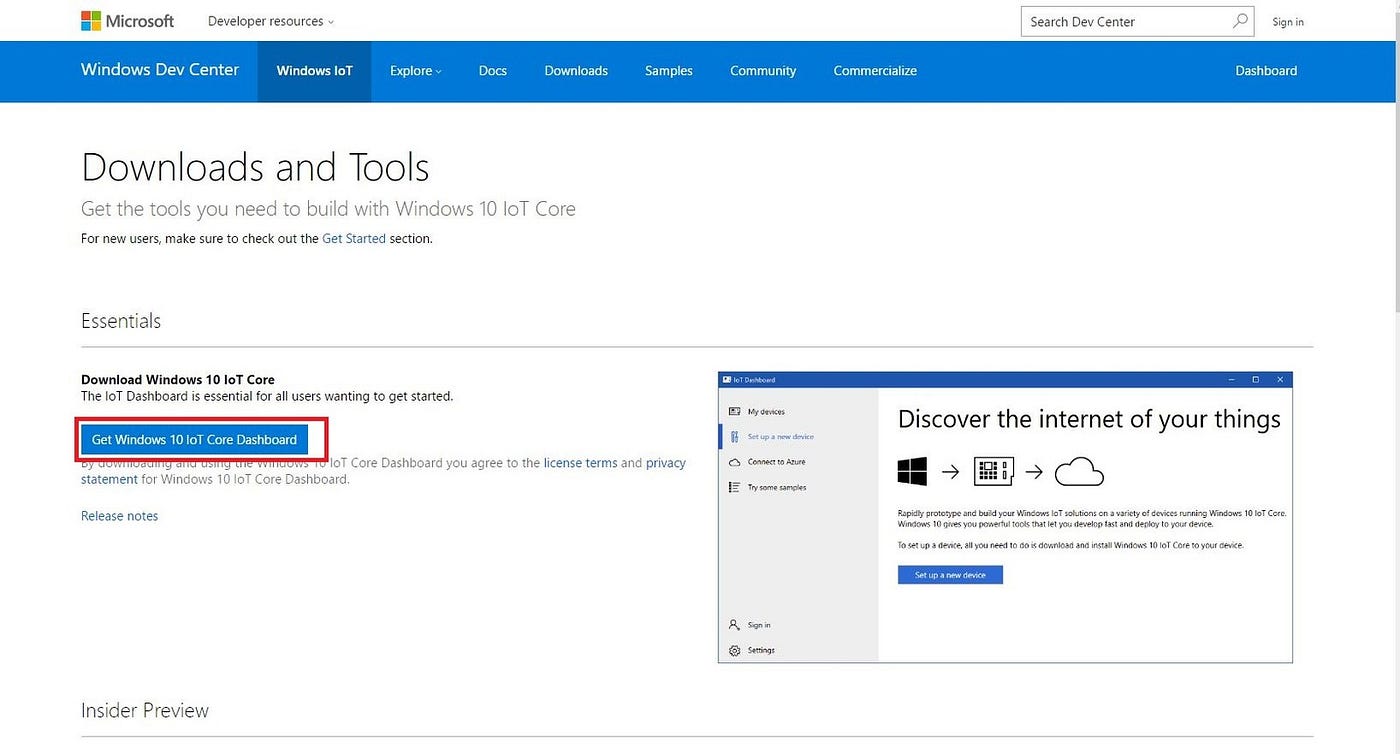
Task: View the Release notes link
Action: pos(118,515)
